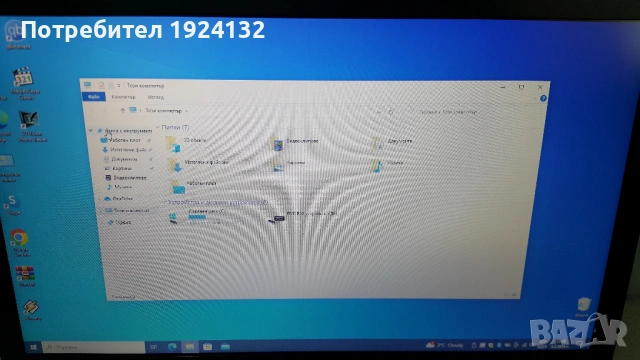Image resolution: width=640 pixels, height=360 pixels.
Task: Switch to the Изглед ribbon tab
Action: pyautogui.click(x=156, y=97)
